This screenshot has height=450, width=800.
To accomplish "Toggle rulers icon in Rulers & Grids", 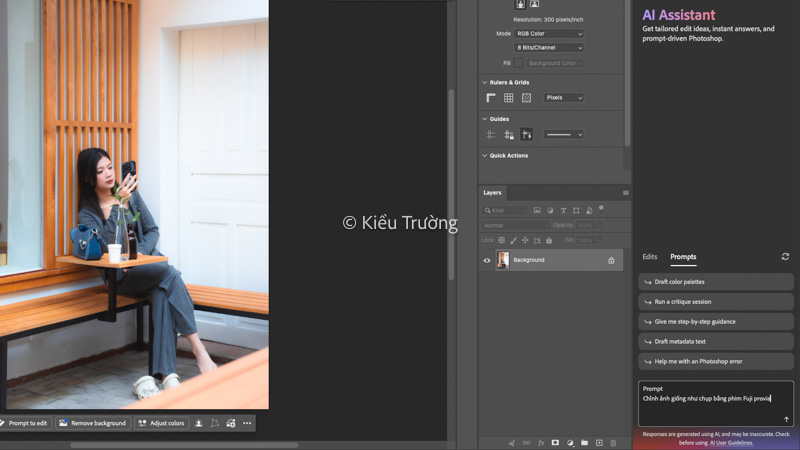I will coord(491,97).
